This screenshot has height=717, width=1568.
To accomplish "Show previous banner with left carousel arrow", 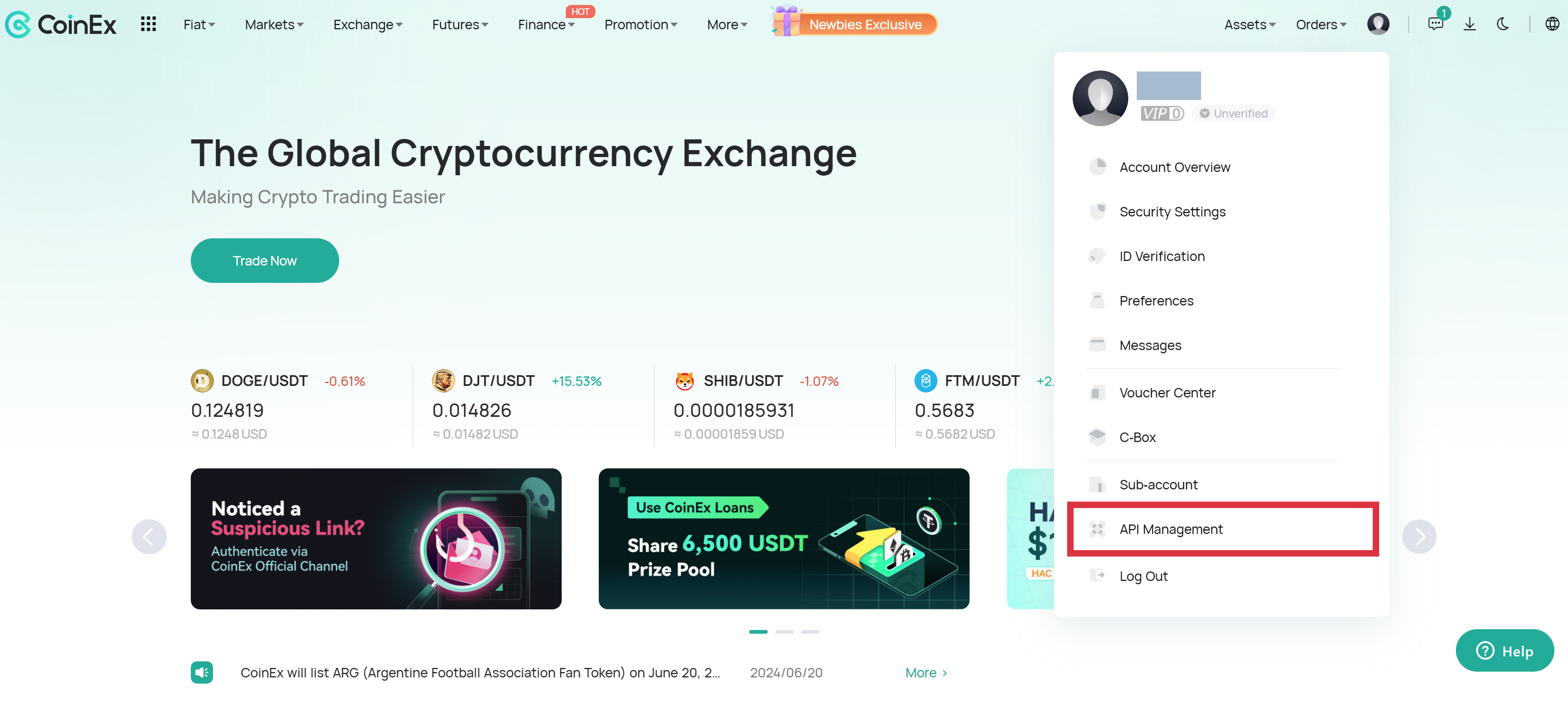I will click(149, 537).
